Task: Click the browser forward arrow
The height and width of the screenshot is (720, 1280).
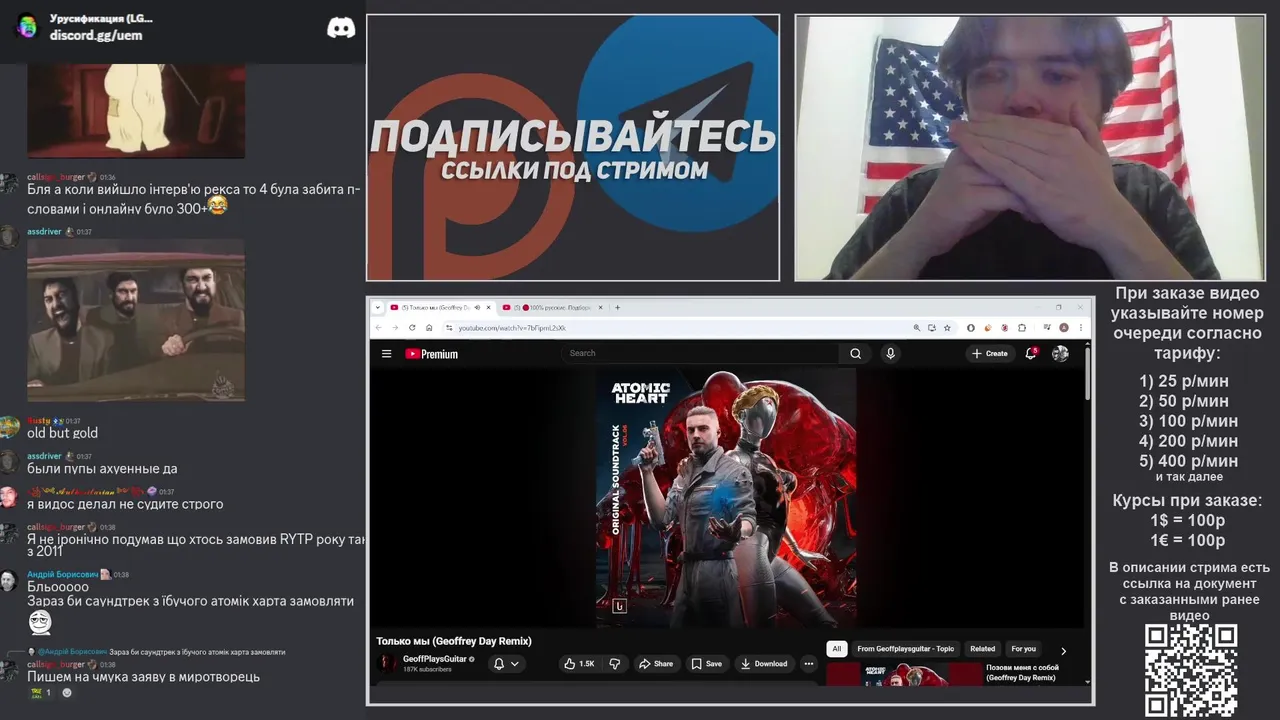Action: pos(395,328)
